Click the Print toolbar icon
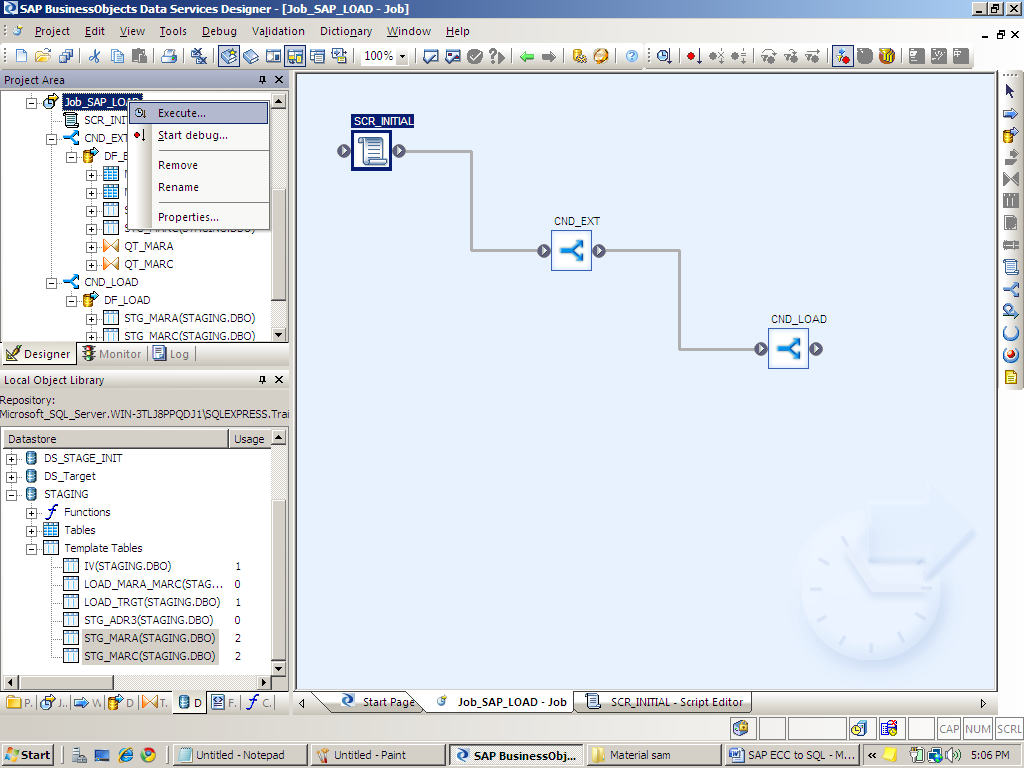 pyautogui.click(x=169, y=56)
